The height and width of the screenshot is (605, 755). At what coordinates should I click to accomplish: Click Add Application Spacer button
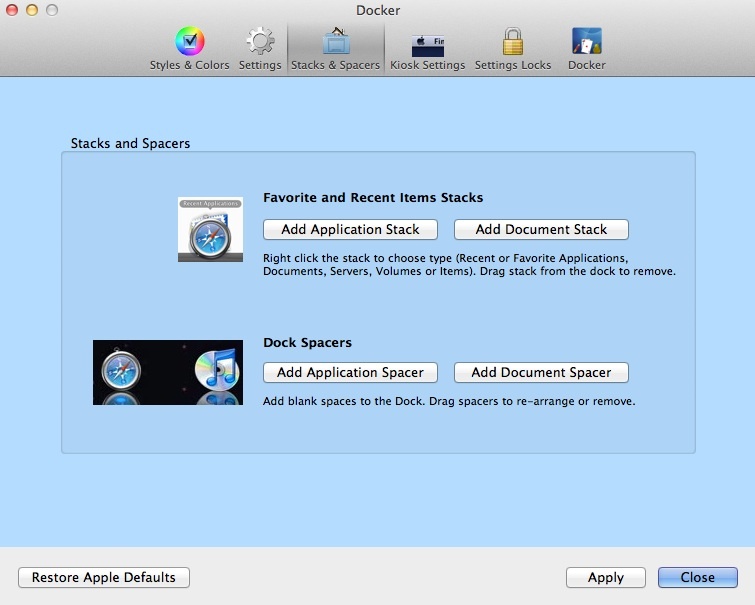click(x=350, y=372)
